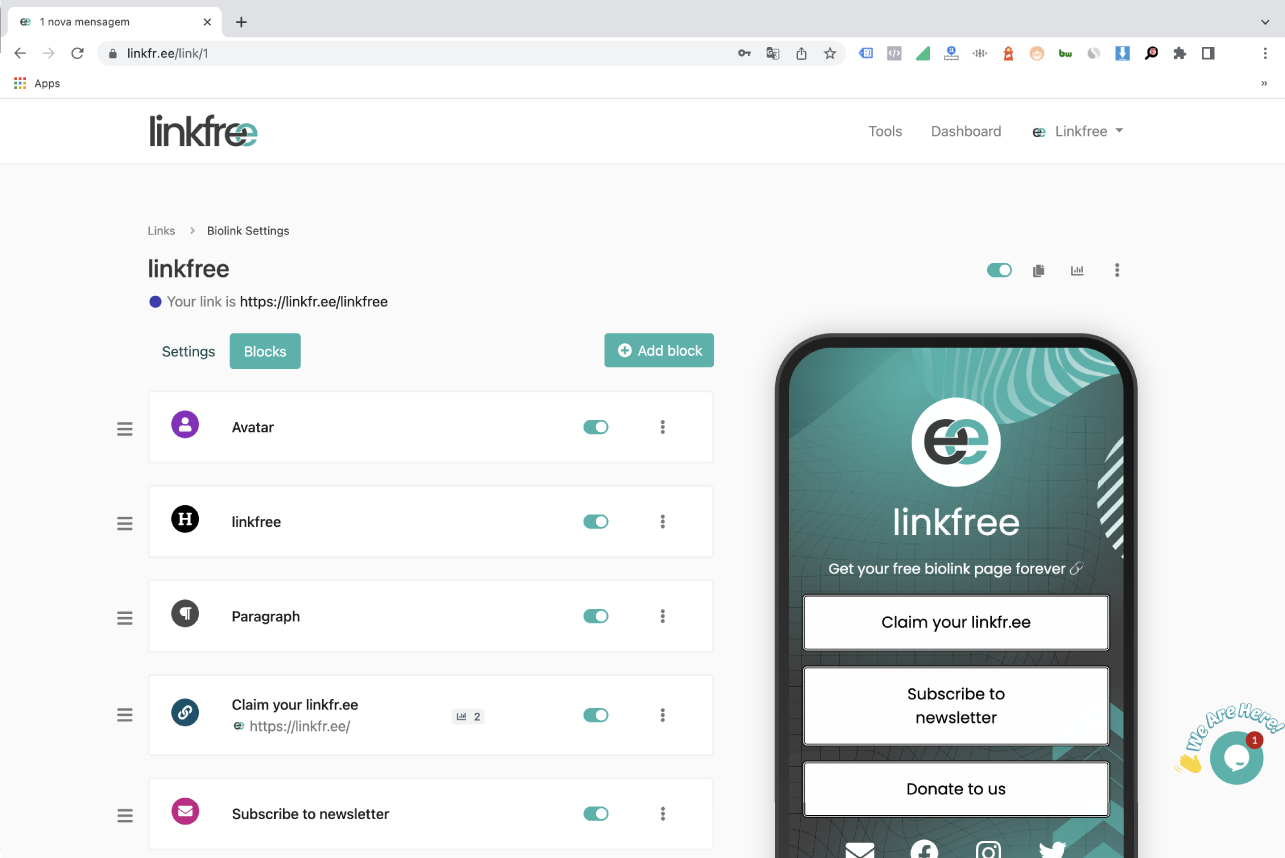Open the Avatar block options menu
The image size is (1285, 858).
point(663,427)
